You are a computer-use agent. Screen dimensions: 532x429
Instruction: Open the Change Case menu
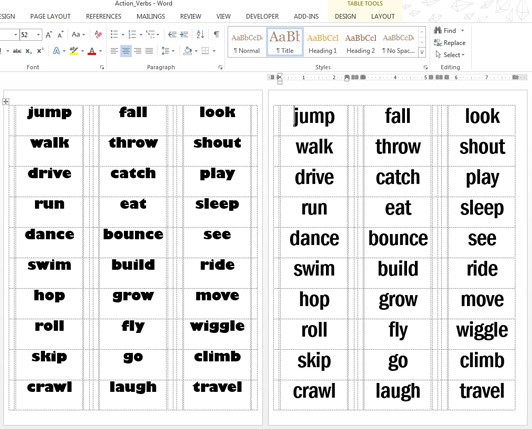78,35
